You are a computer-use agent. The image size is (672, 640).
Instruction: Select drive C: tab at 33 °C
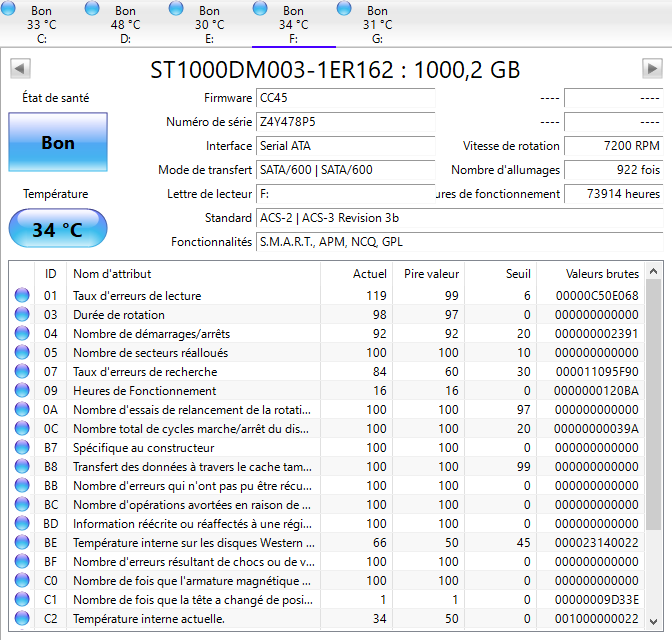click(42, 24)
